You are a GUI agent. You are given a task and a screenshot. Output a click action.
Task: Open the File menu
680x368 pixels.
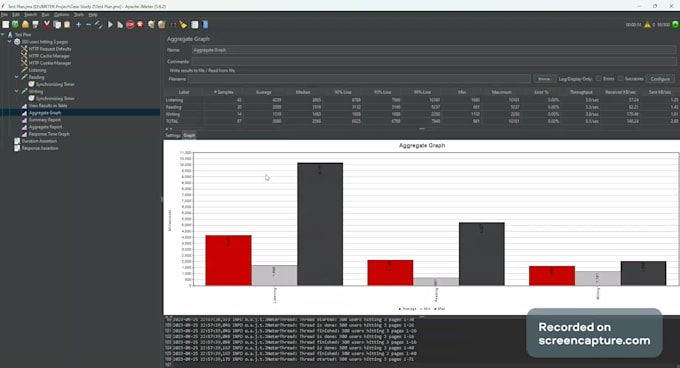[x=4, y=15]
